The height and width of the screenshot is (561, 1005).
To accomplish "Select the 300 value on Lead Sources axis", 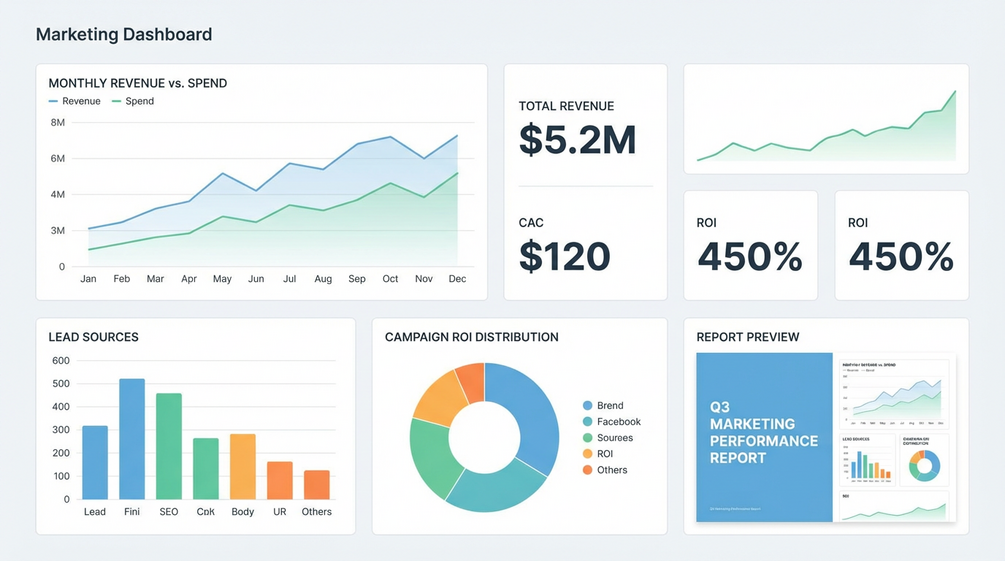I will [x=61, y=430].
